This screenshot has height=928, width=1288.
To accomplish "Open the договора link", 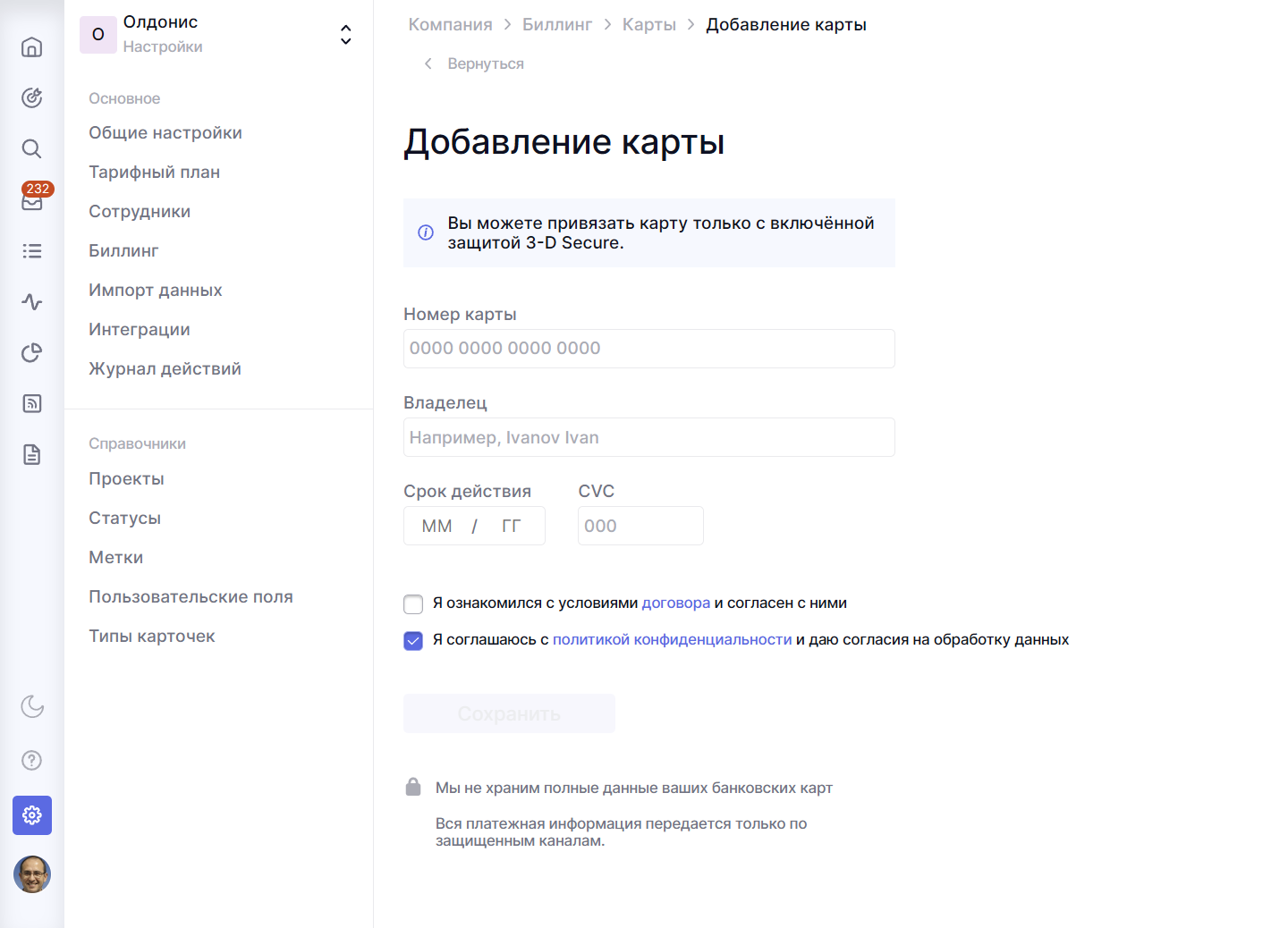I will [x=675, y=603].
